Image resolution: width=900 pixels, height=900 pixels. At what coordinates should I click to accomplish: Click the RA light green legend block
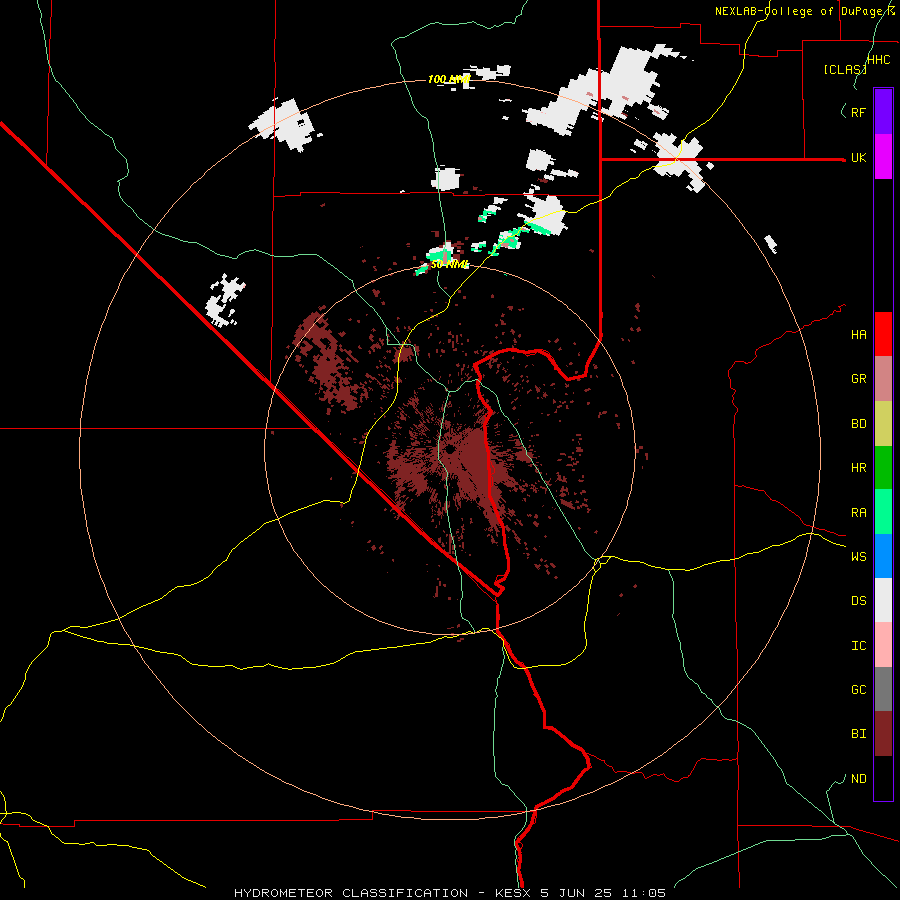tap(883, 512)
